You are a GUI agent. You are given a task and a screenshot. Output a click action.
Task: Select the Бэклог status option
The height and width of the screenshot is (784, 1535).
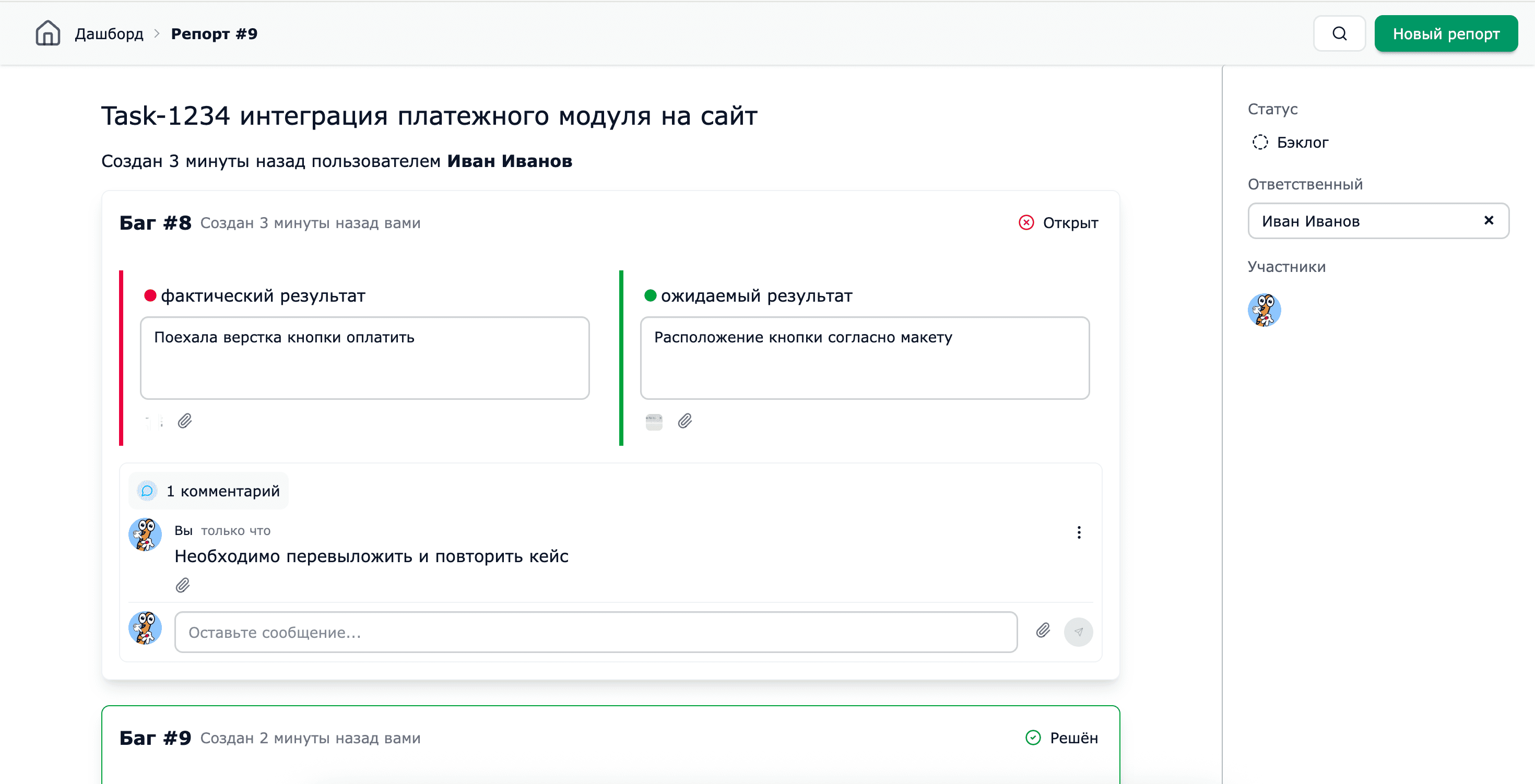click(1302, 142)
